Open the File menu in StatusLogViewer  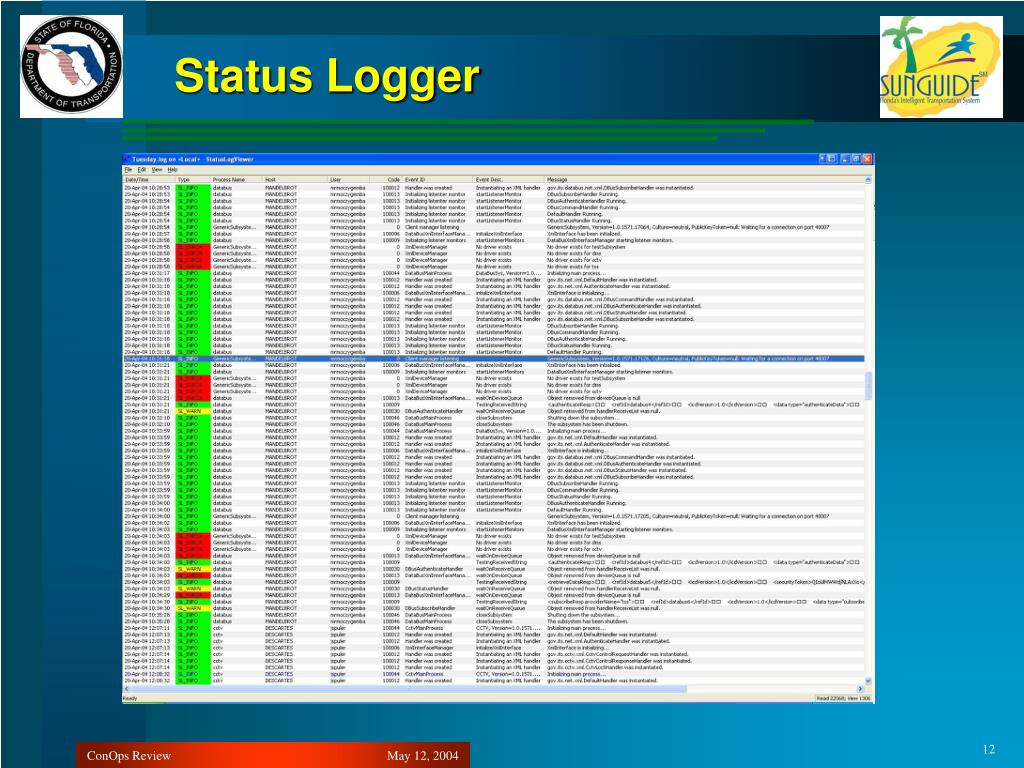coord(128,170)
